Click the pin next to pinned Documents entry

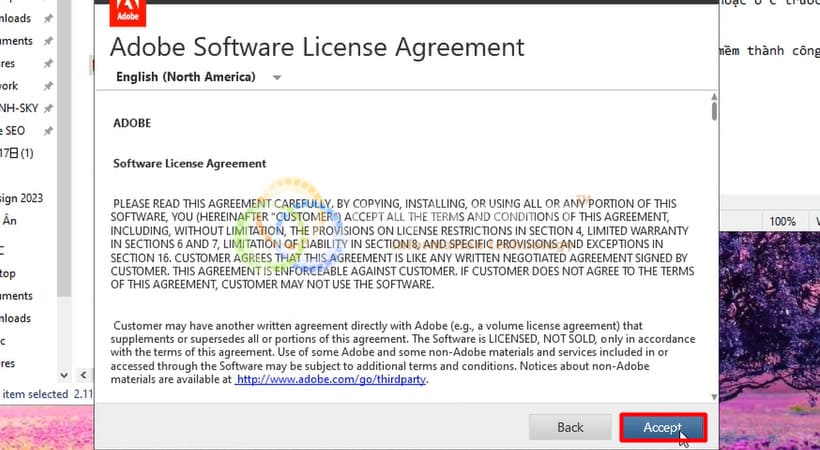[48, 41]
